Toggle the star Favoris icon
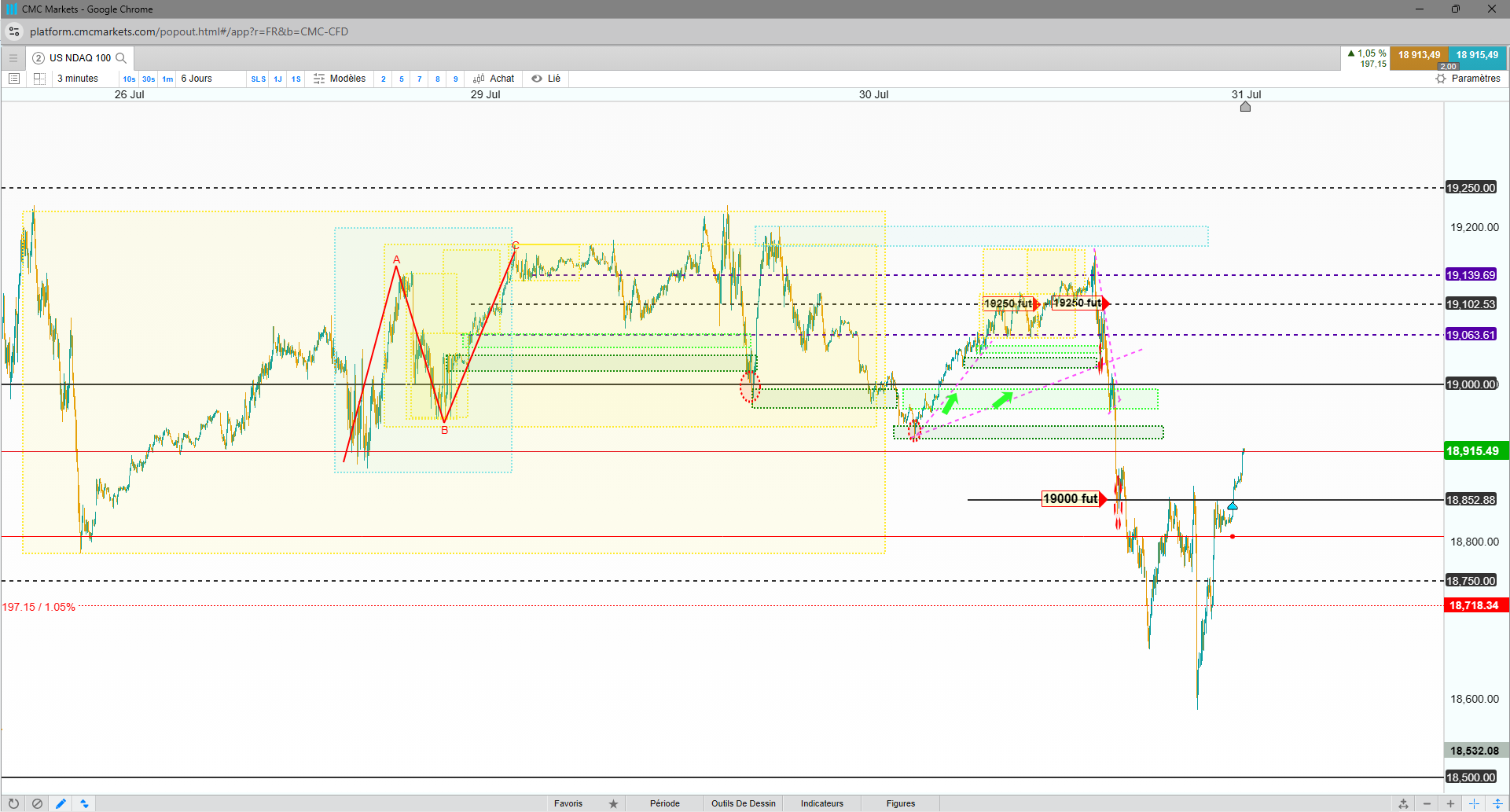1510x812 pixels. point(613,803)
